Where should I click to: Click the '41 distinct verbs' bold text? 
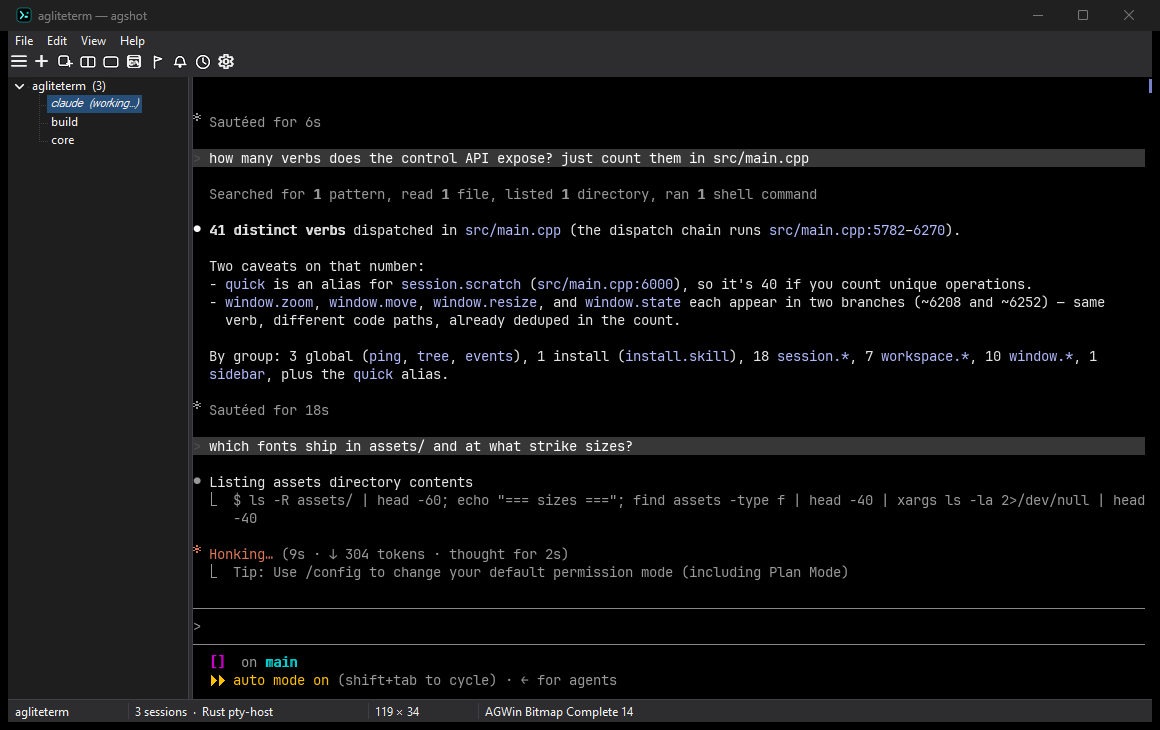[x=277, y=231]
